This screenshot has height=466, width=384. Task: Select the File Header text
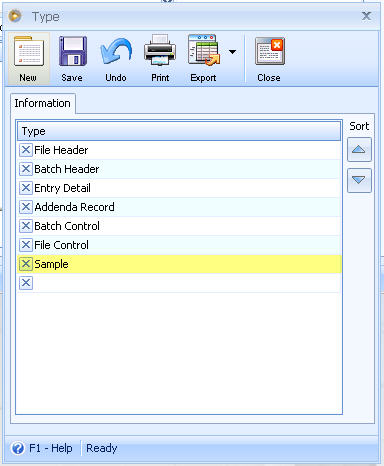pyautogui.click(x=61, y=150)
